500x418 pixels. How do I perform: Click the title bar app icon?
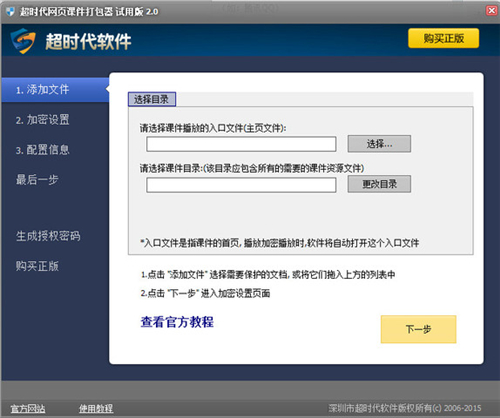point(11,12)
